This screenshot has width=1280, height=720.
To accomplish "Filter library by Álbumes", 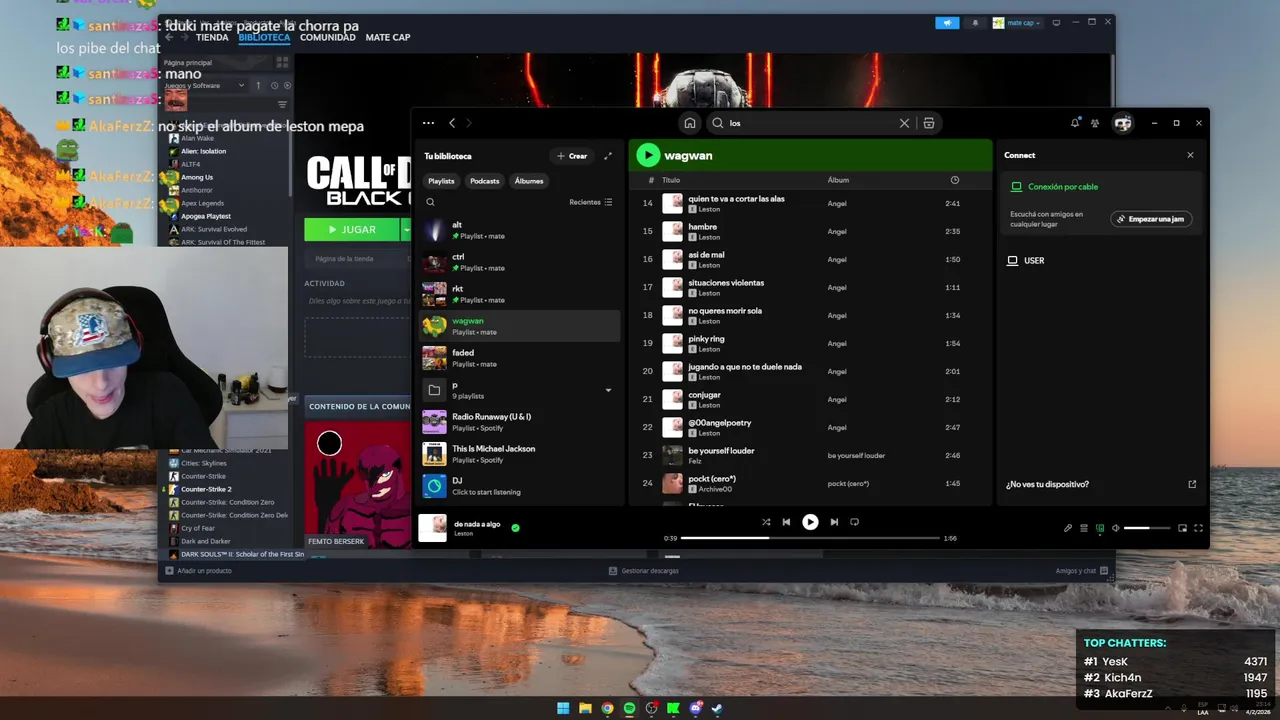I will pos(529,181).
